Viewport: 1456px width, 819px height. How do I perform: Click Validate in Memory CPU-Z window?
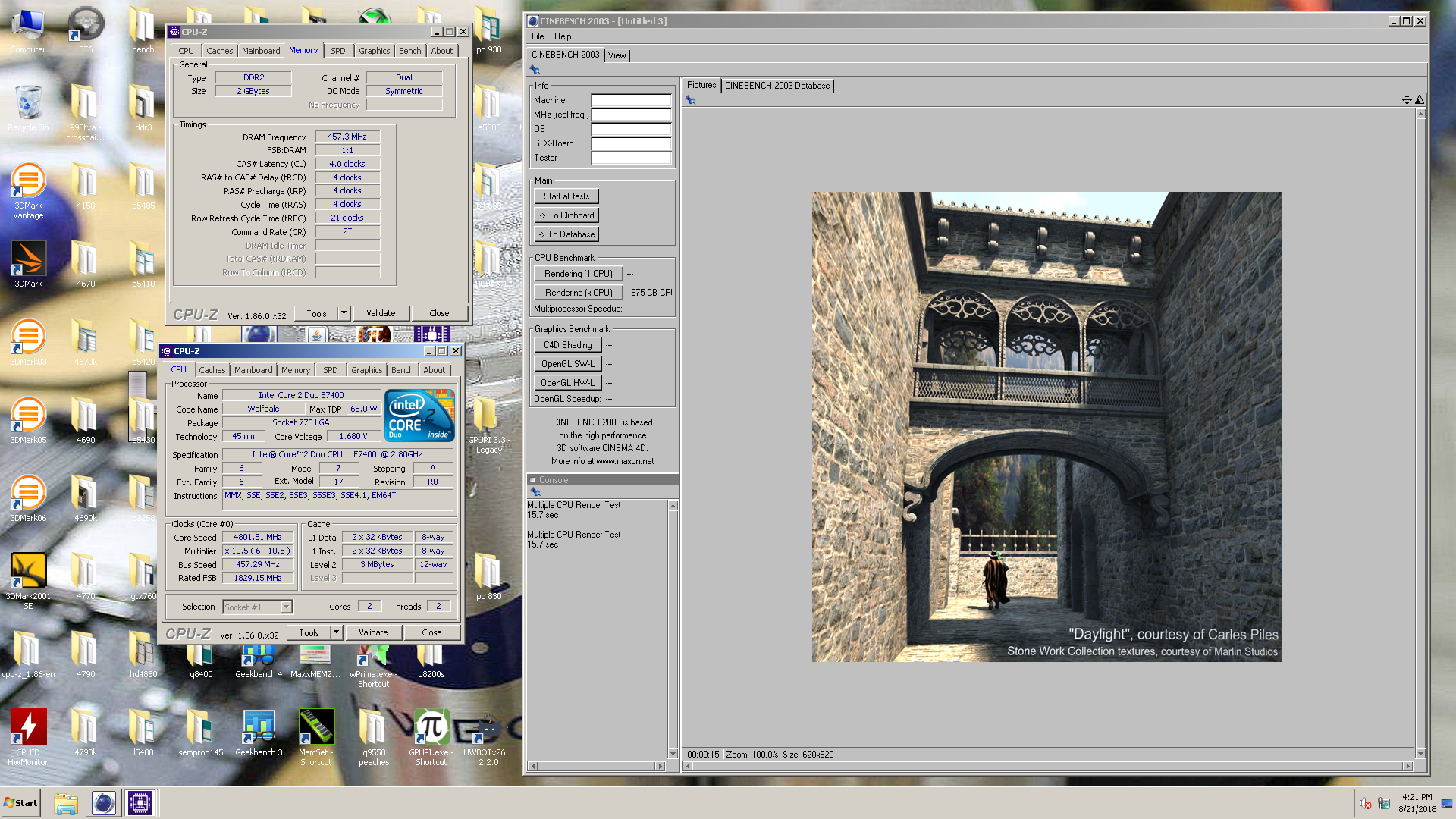click(x=381, y=313)
